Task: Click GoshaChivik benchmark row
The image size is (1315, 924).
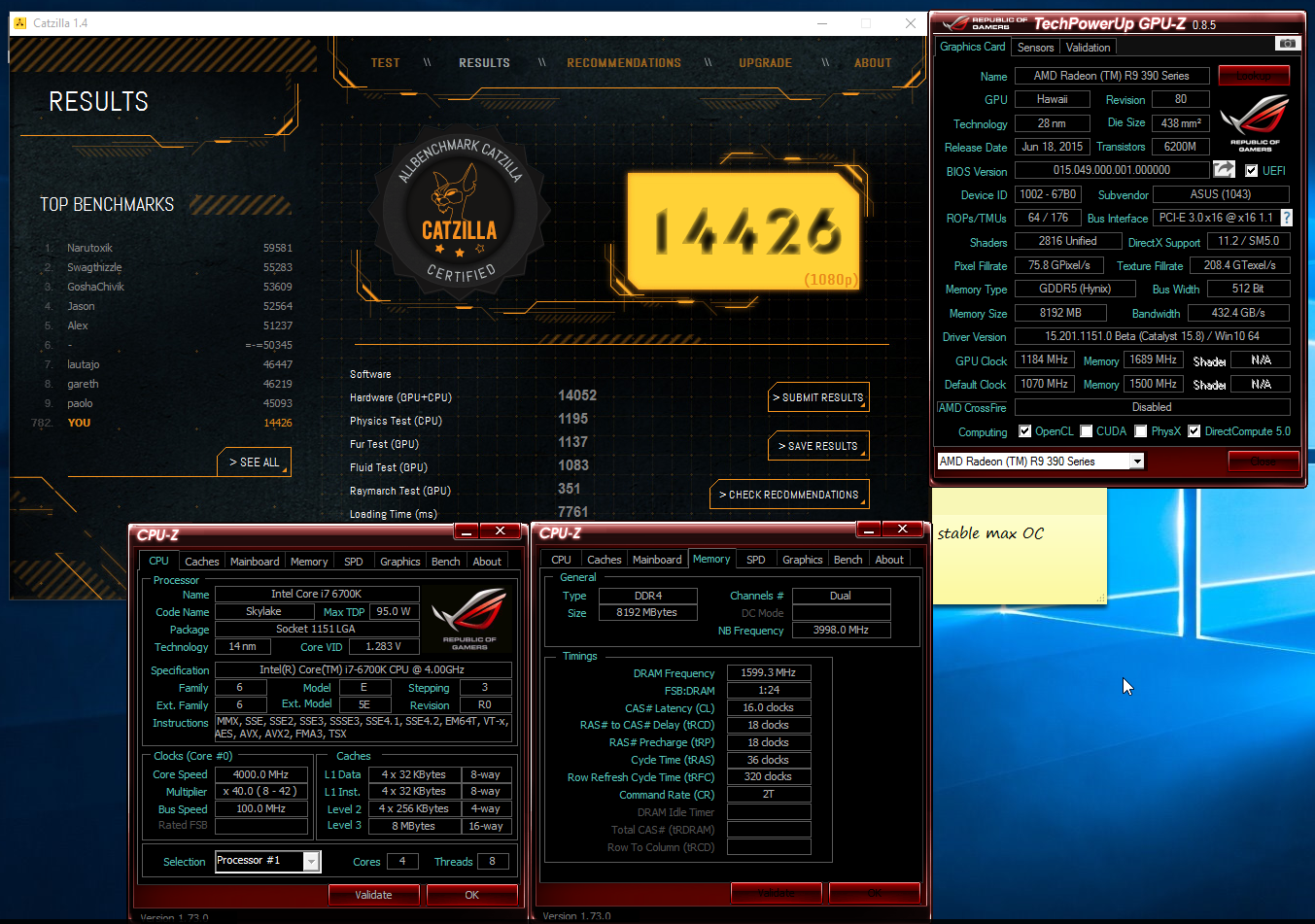Action: pyautogui.click(x=166, y=287)
